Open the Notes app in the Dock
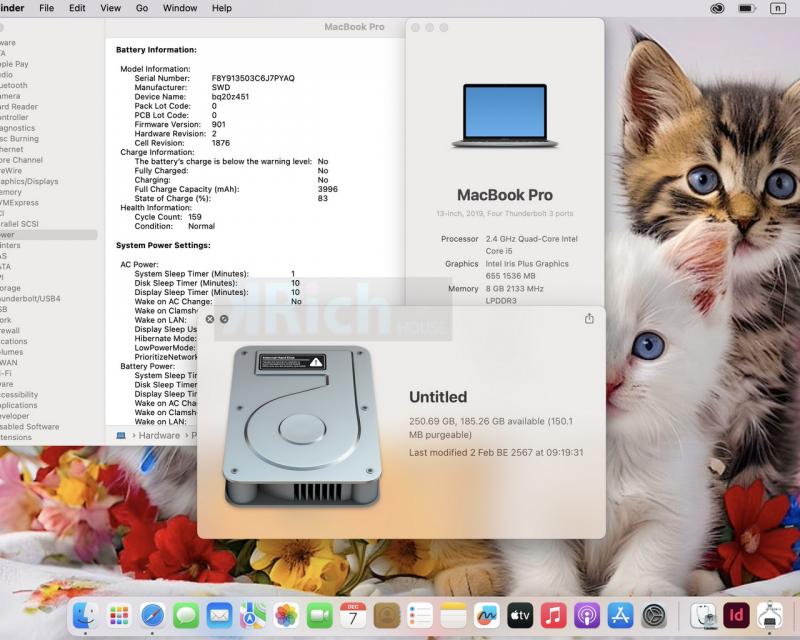This screenshot has width=800, height=640. pyautogui.click(x=454, y=615)
